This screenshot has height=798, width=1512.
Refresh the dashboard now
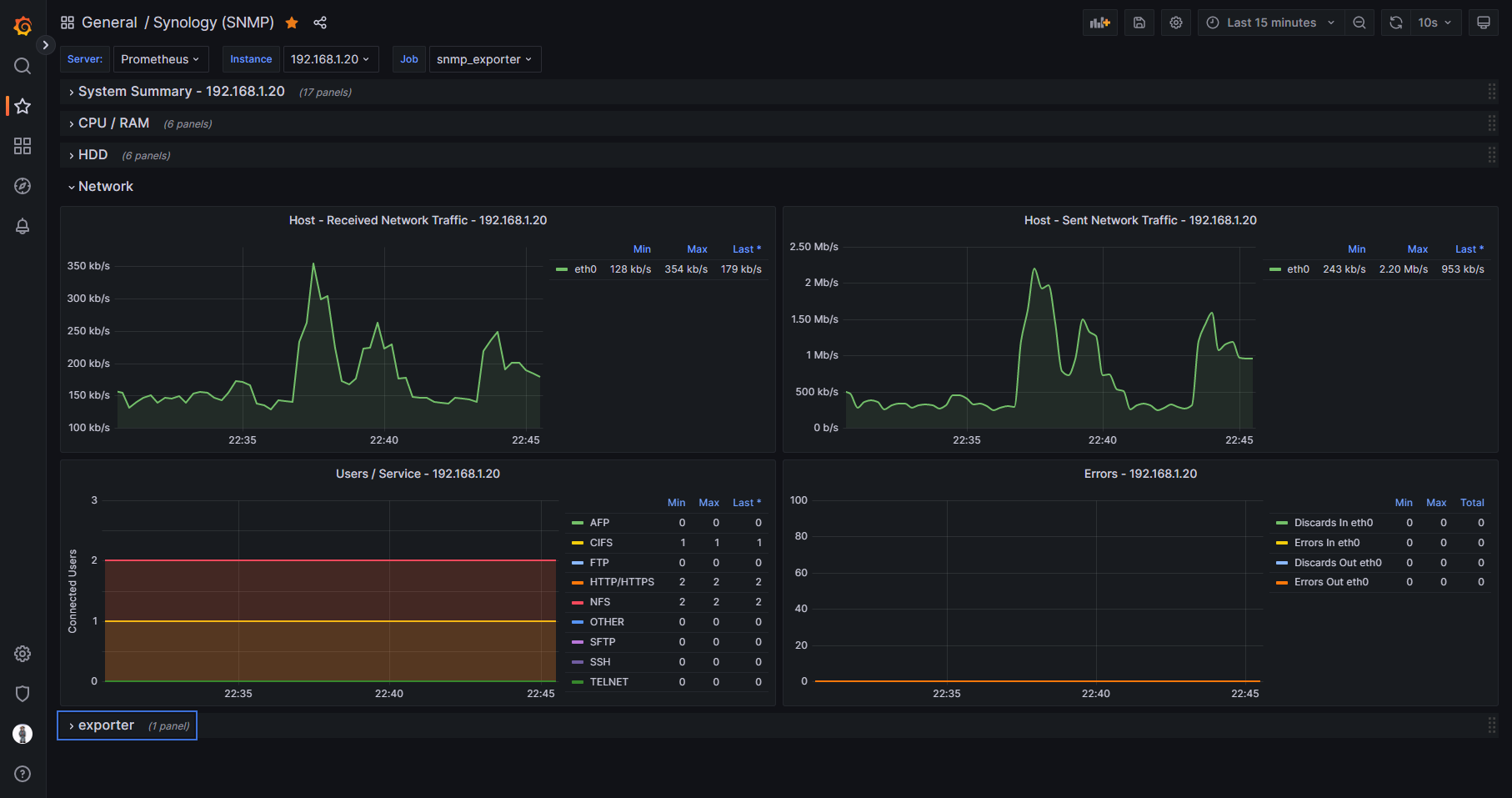point(1395,23)
